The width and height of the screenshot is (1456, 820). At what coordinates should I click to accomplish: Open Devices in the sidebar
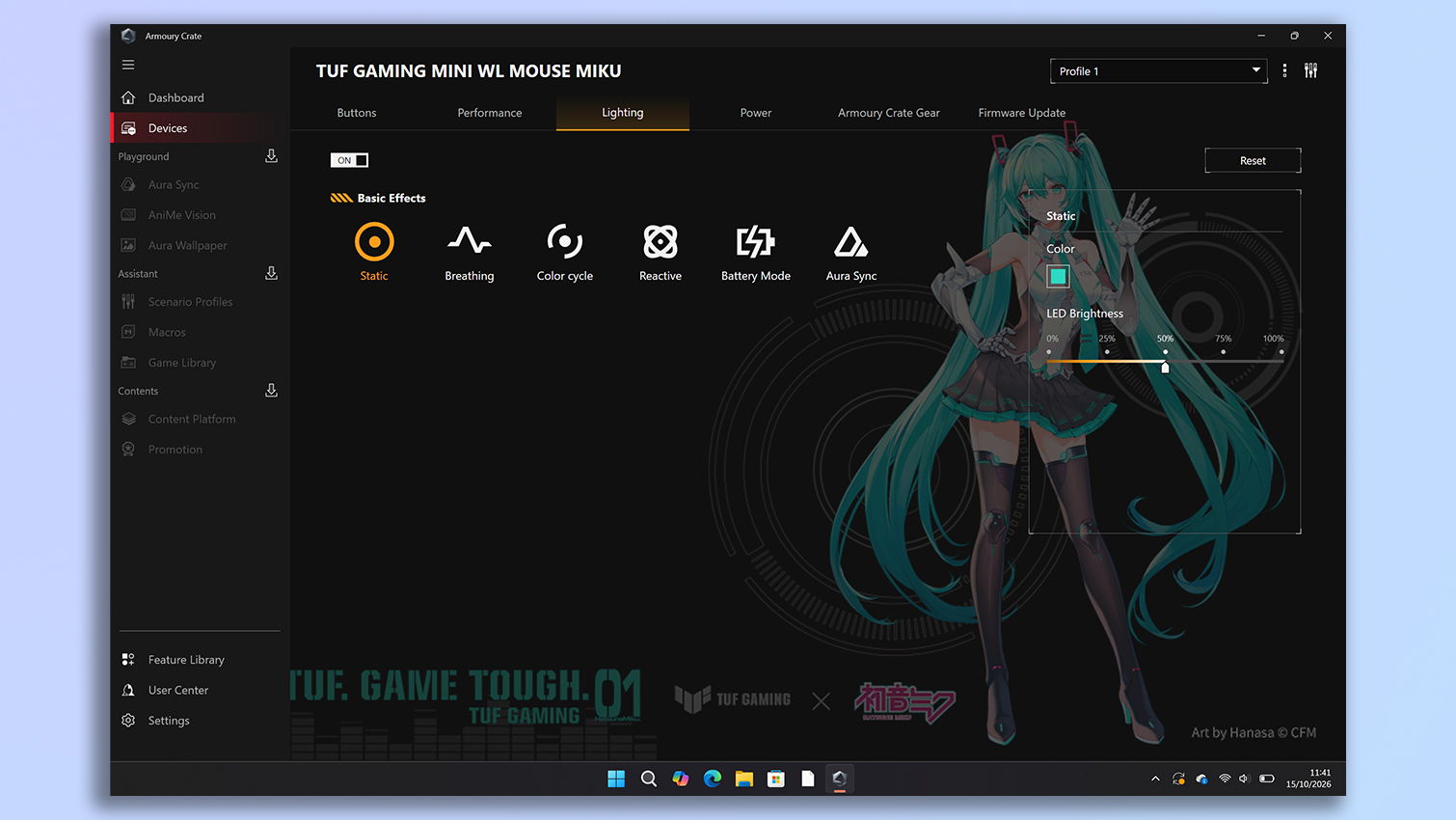coord(200,128)
